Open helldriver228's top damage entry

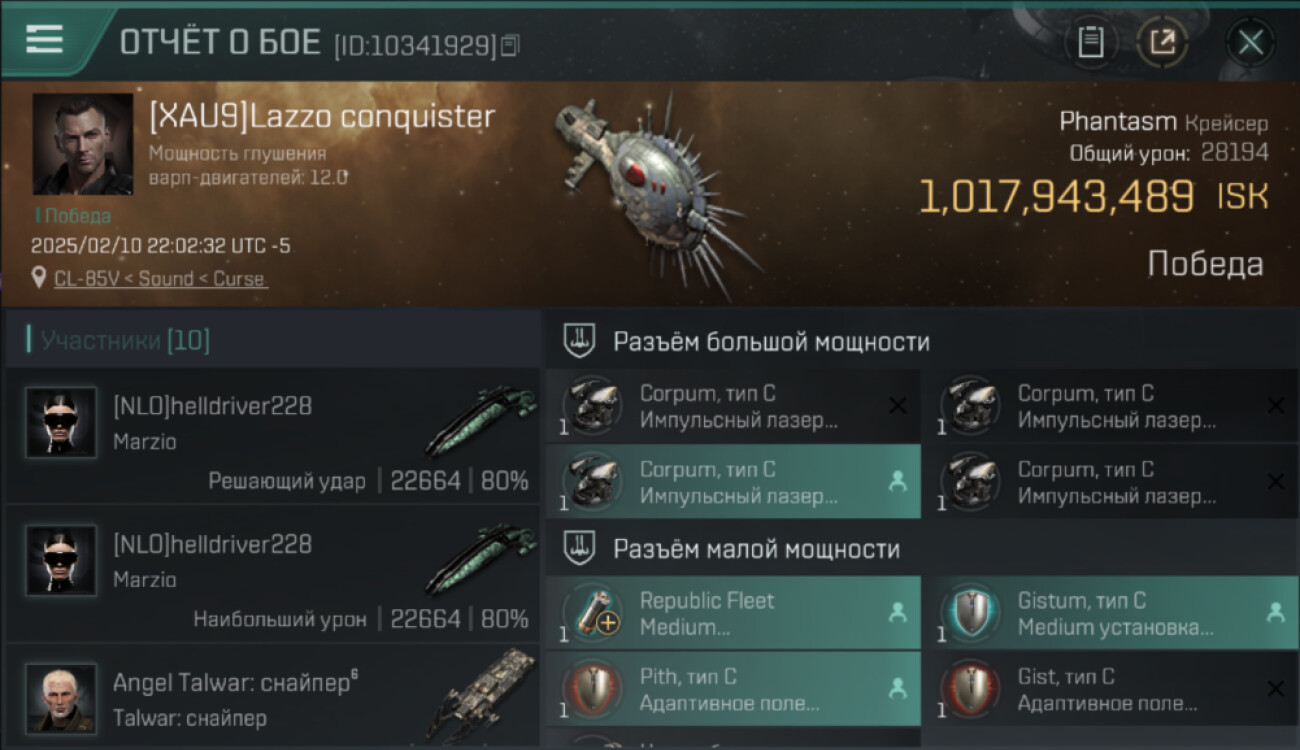pyautogui.click(x=272, y=574)
